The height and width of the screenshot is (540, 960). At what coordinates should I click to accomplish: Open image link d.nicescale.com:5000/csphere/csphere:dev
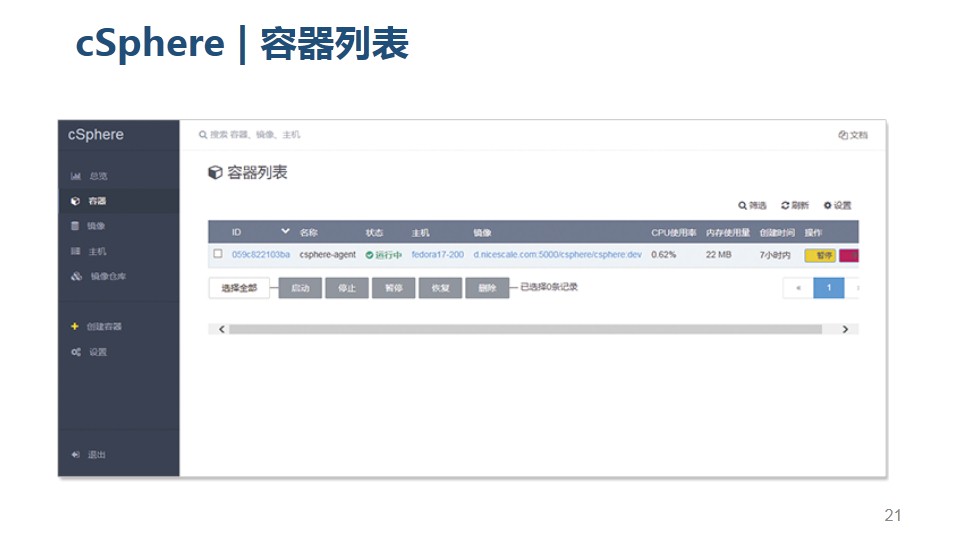click(x=557, y=255)
